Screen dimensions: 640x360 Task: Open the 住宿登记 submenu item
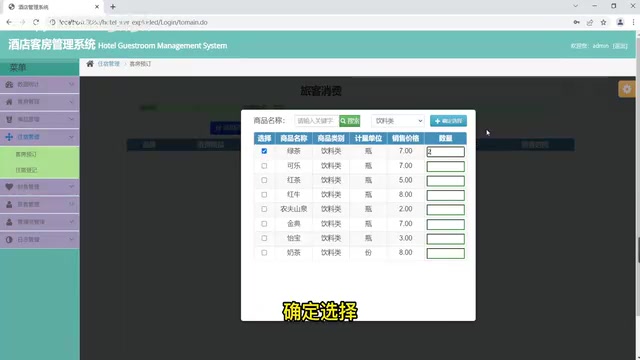click(26, 170)
